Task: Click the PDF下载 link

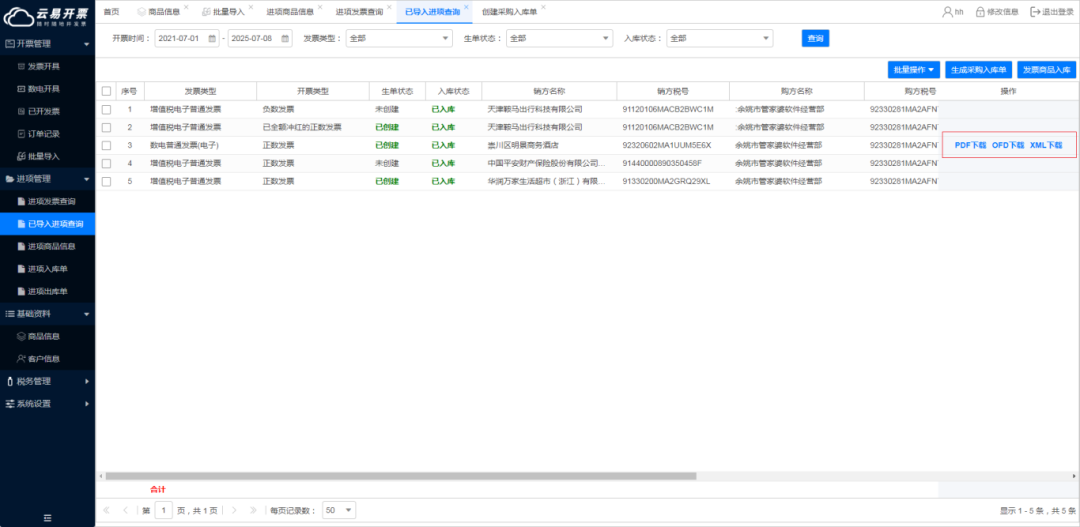Action: 970,145
